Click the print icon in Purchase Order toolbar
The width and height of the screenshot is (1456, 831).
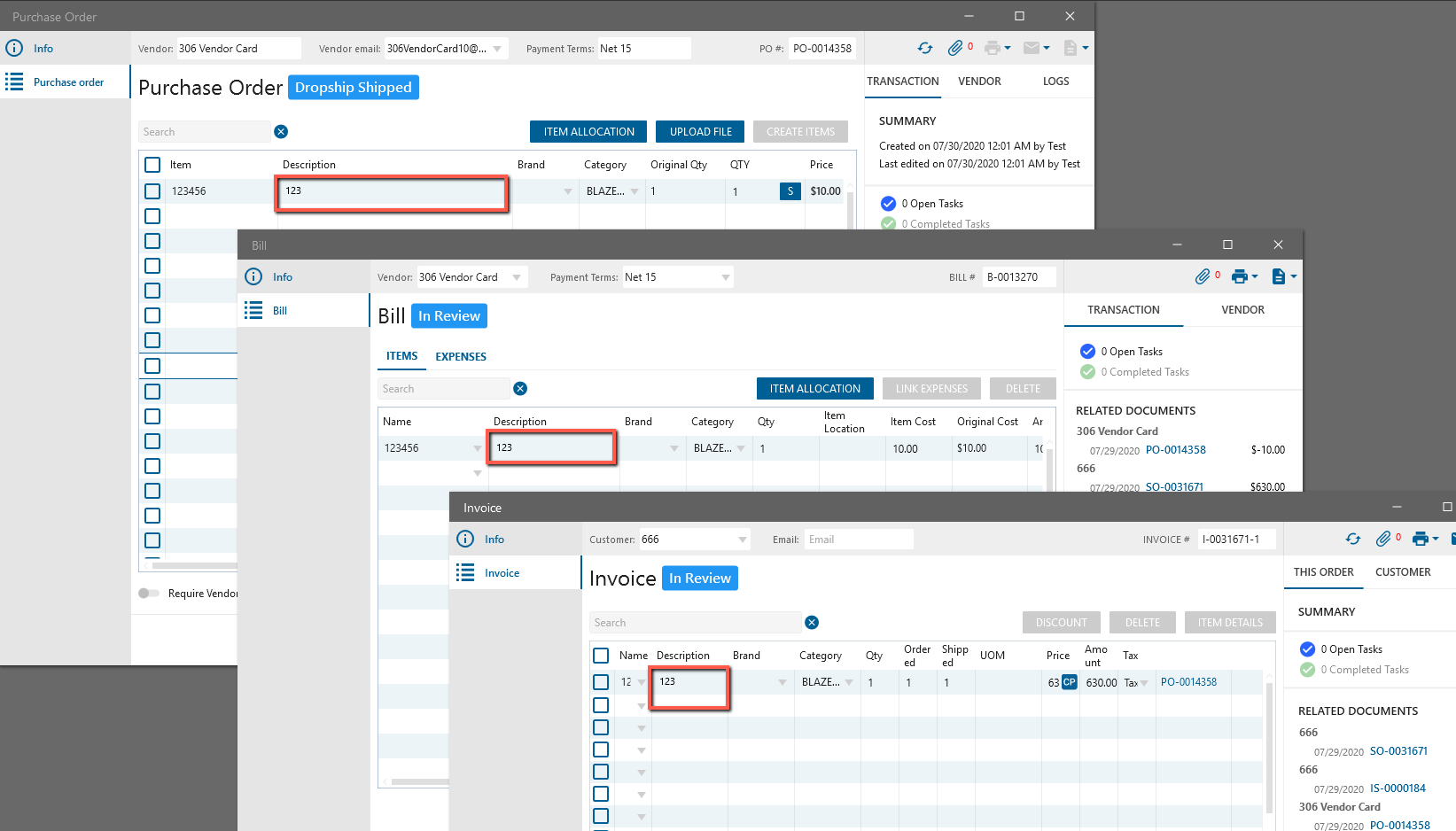[x=993, y=48]
